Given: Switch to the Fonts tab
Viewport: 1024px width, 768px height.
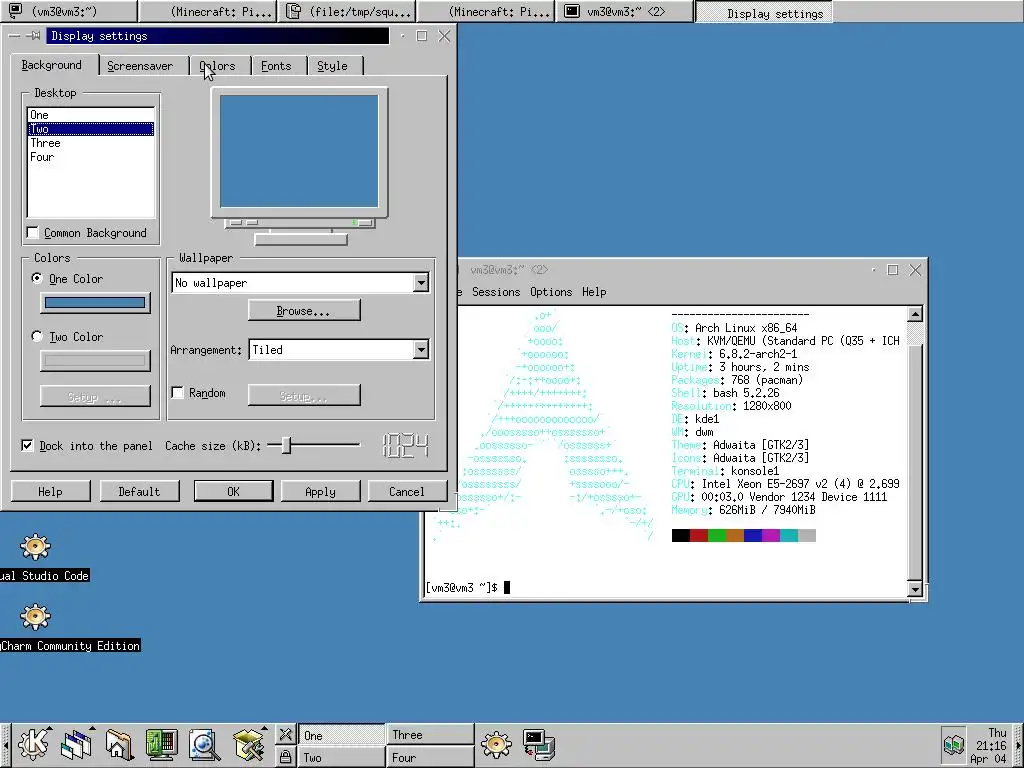Looking at the screenshot, I should [276, 66].
